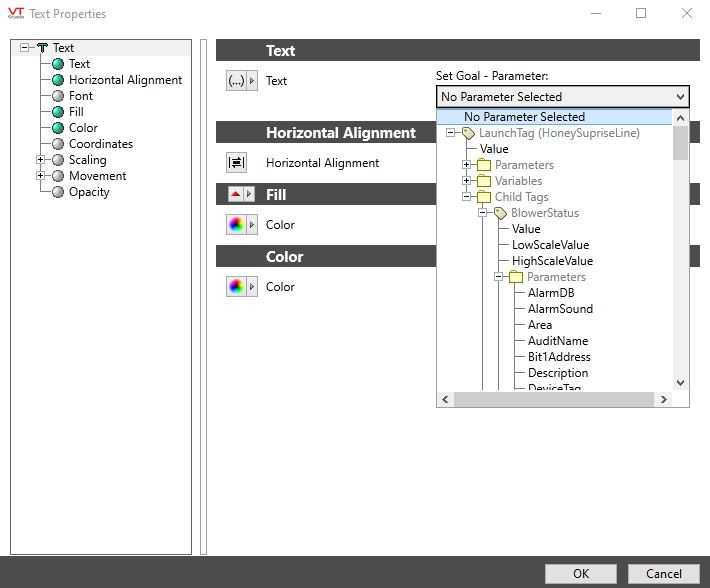Click the LaunchTag tag icon
This screenshot has height=588, width=710.
(468, 133)
